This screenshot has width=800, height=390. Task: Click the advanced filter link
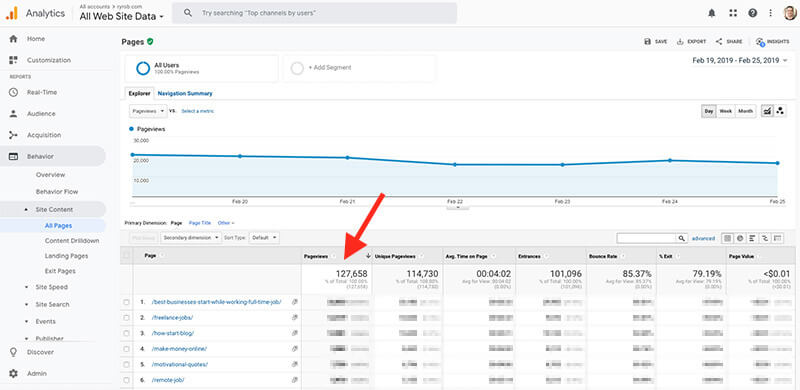click(x=703, y=238)
